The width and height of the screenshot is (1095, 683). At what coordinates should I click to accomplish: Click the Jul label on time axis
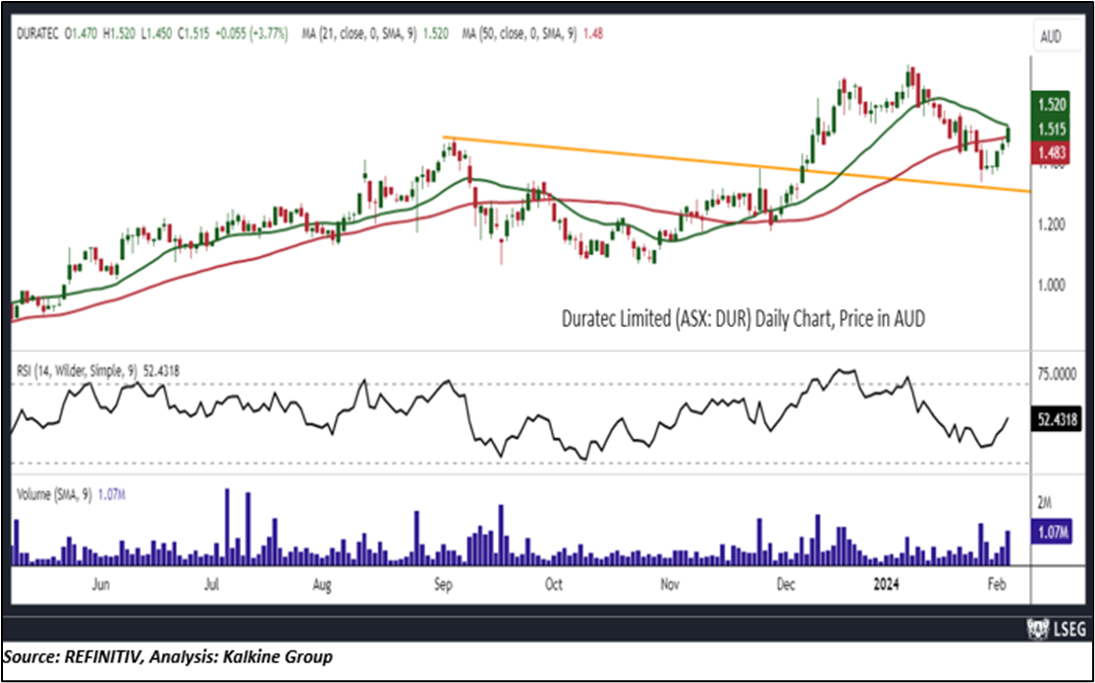pos(214,584)
